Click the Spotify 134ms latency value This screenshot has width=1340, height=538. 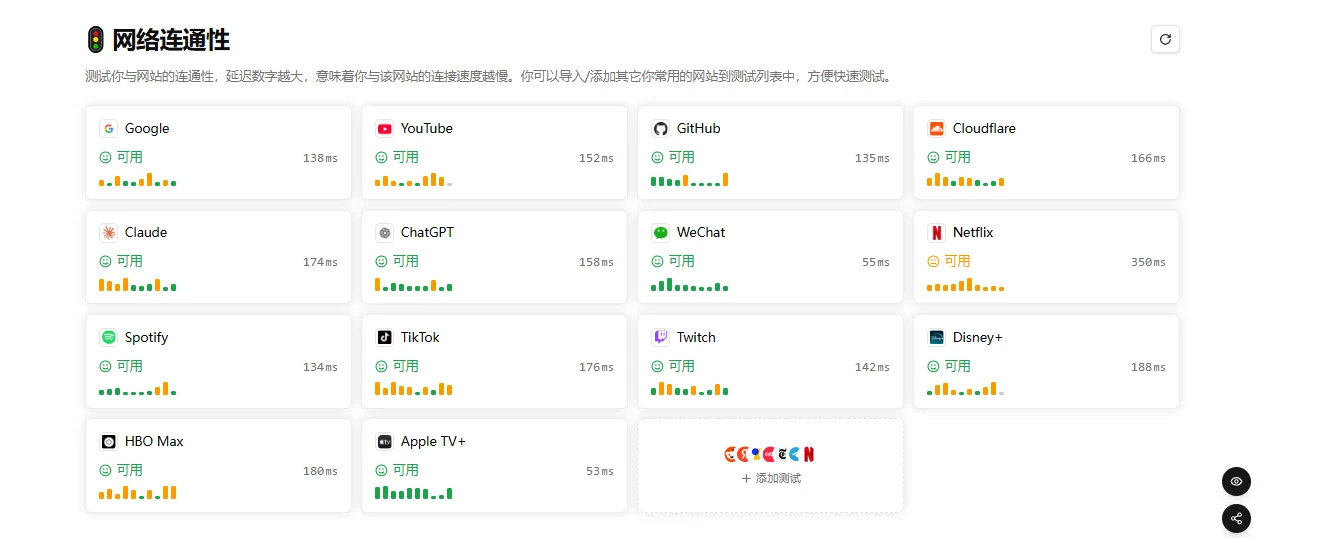(320, 367)
